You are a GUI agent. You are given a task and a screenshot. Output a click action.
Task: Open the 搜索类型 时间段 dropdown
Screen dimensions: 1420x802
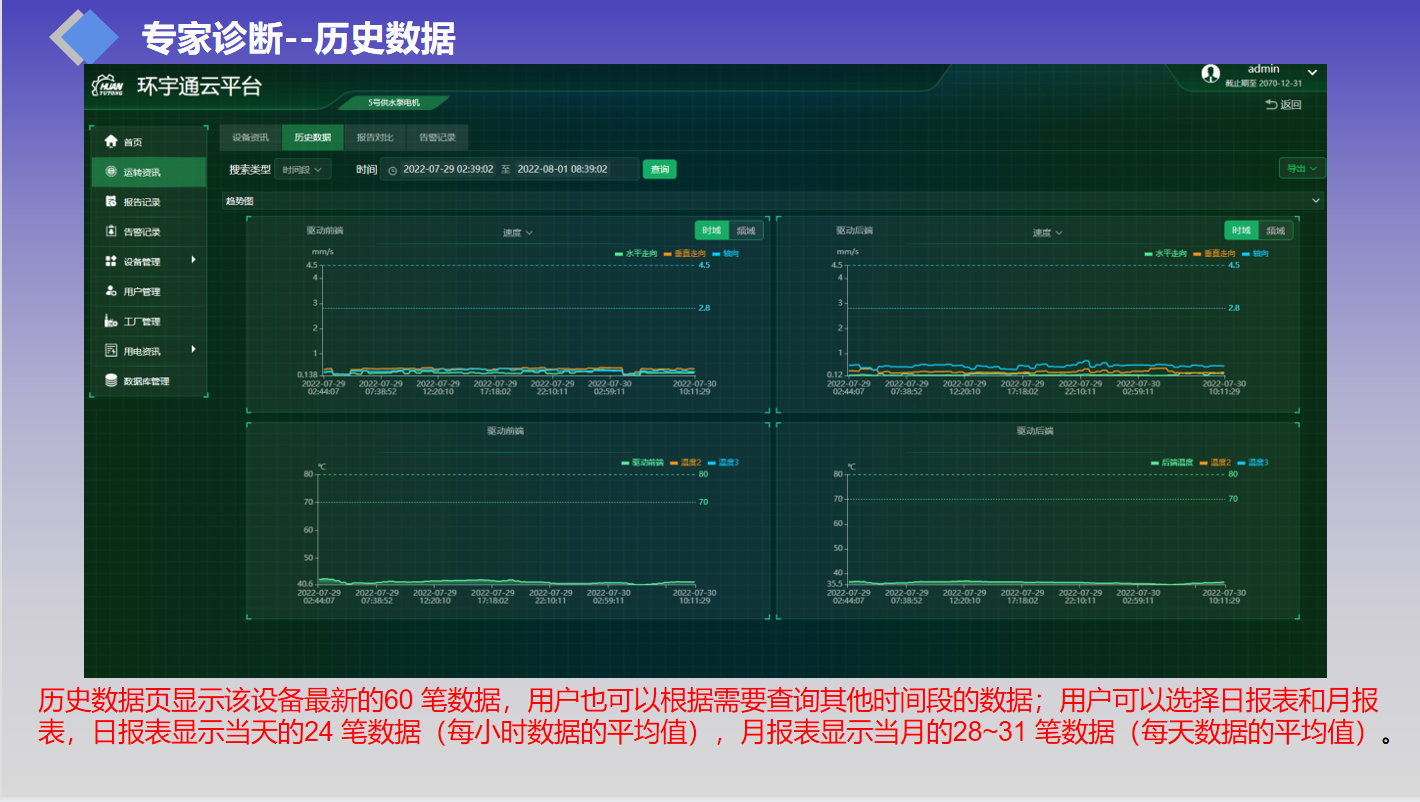[x=302, y=170]
